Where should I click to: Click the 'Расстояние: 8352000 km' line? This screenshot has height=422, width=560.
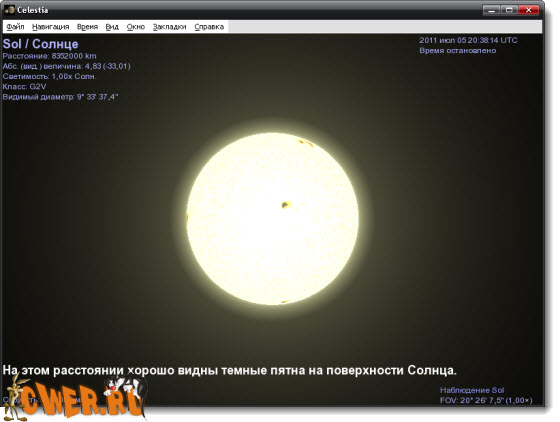(49, 56)
